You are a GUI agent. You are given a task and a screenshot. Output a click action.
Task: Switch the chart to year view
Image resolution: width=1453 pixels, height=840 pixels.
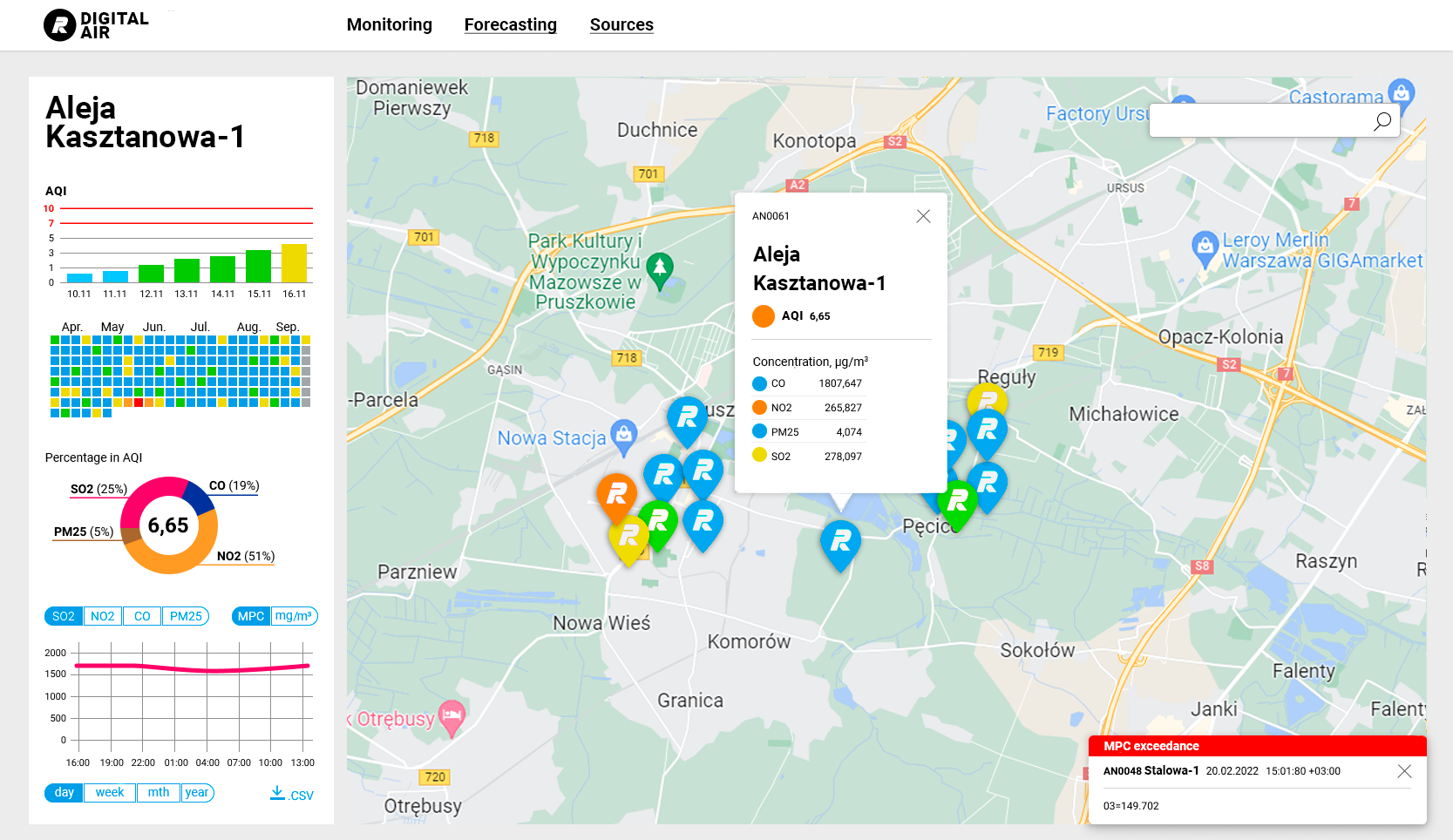[197, 793]
